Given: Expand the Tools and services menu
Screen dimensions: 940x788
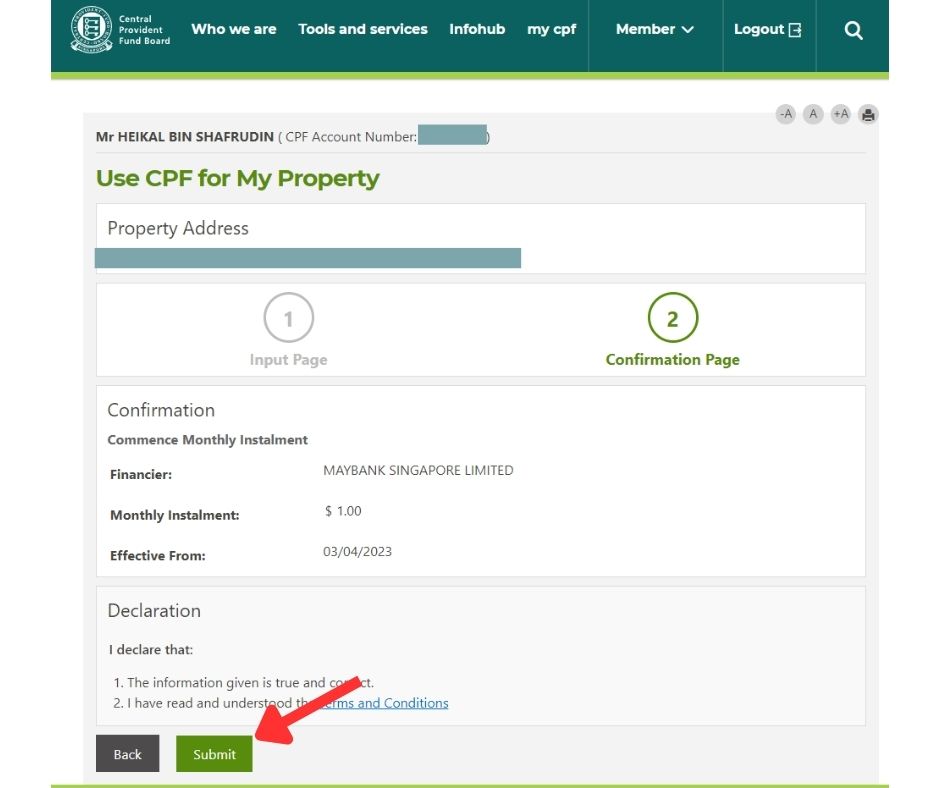Looking at the screenshot, I should point(362,29).
